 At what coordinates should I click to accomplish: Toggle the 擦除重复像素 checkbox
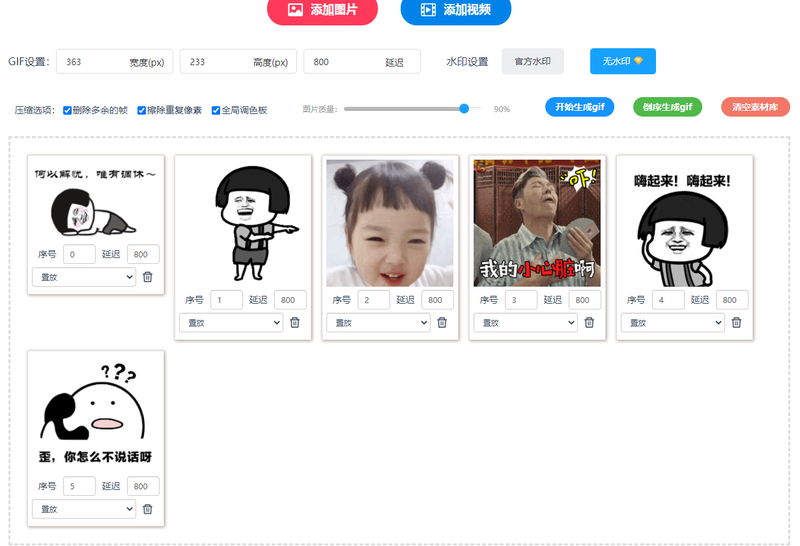coord(141,110)
